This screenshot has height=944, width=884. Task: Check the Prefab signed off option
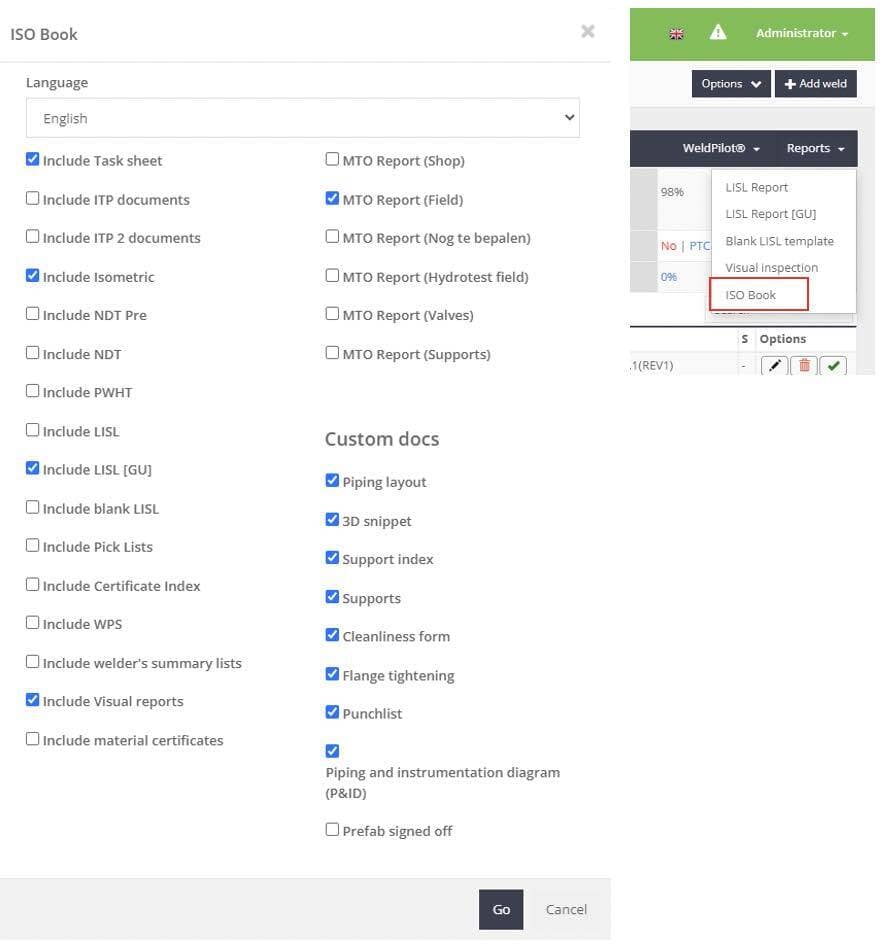click(x=332, y=830)
